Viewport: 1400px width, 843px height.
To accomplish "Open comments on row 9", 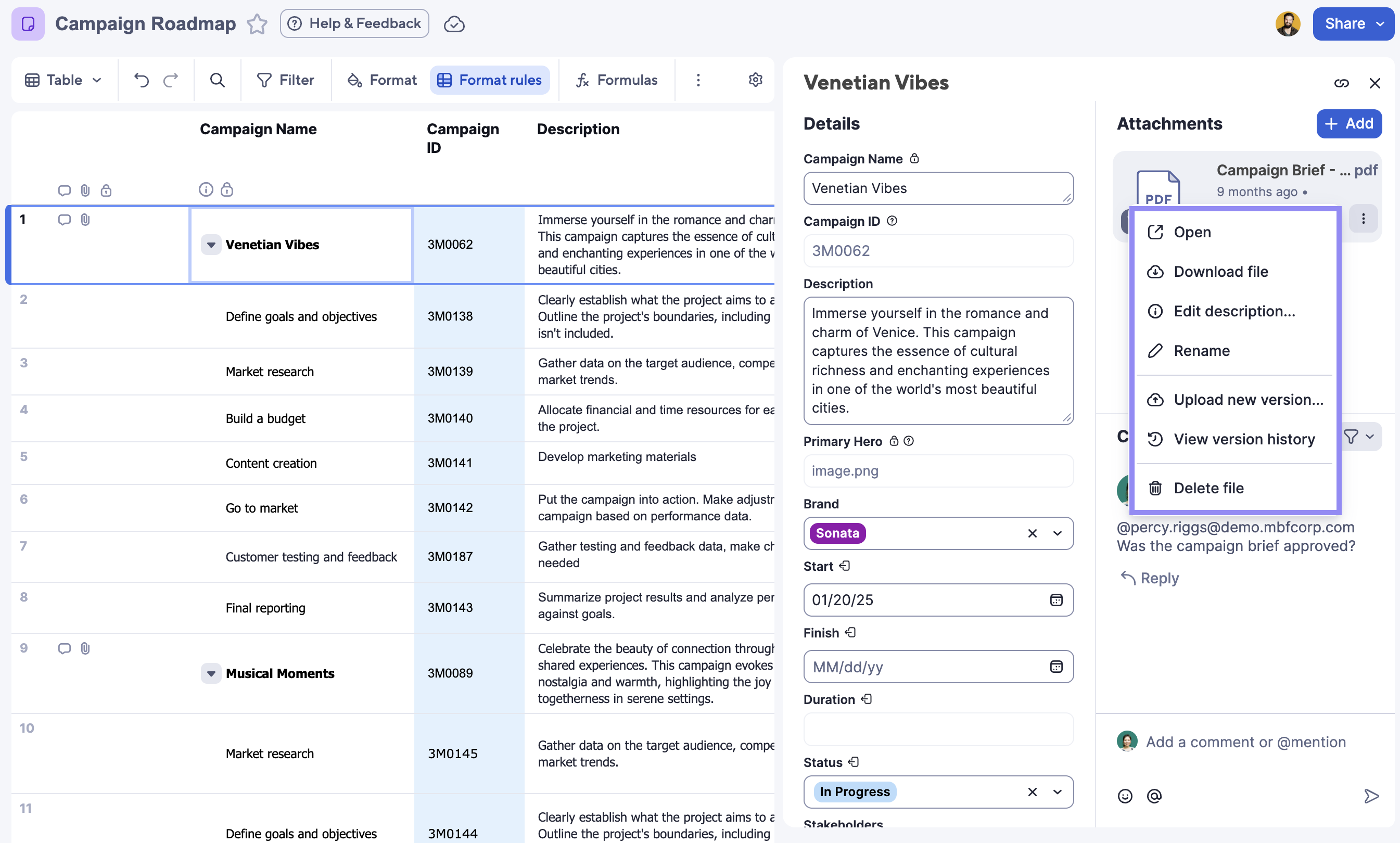I will (64, 649).
